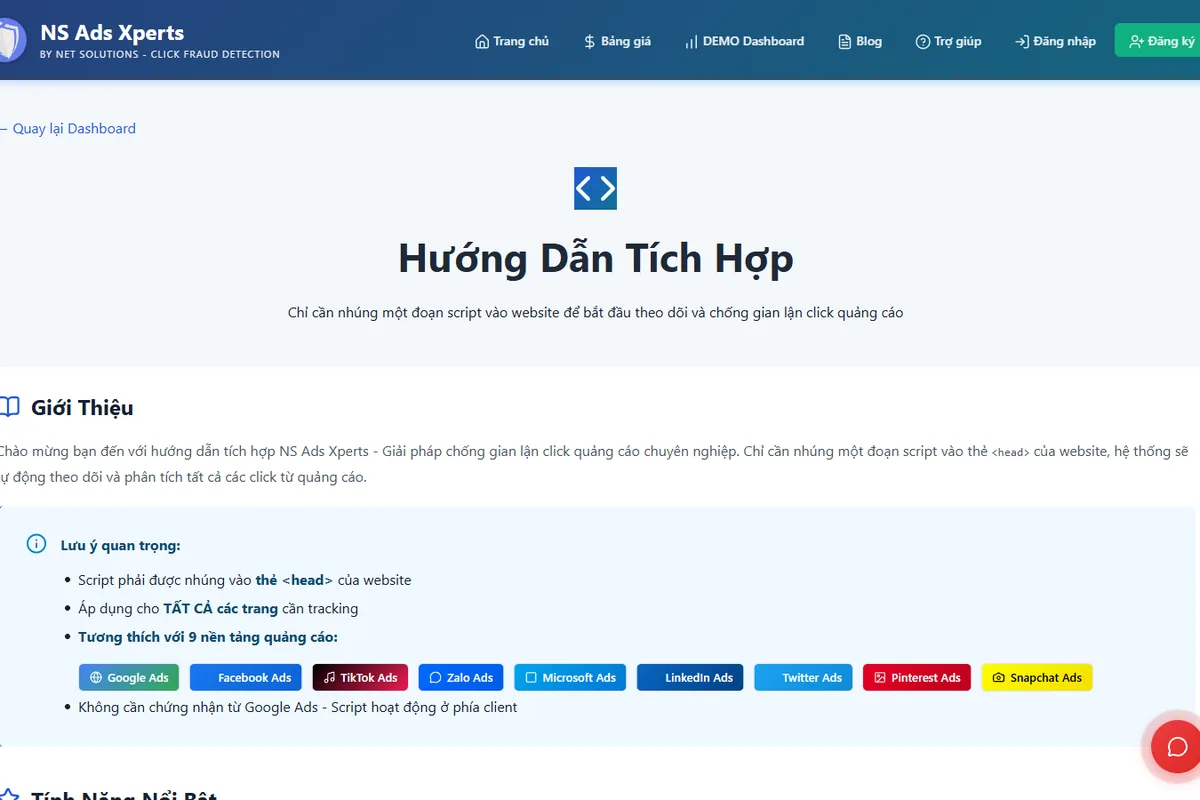Click the document icon beside Blog
The width and height of the screenshot is (1200, 800).
click(x=845, y=41)
